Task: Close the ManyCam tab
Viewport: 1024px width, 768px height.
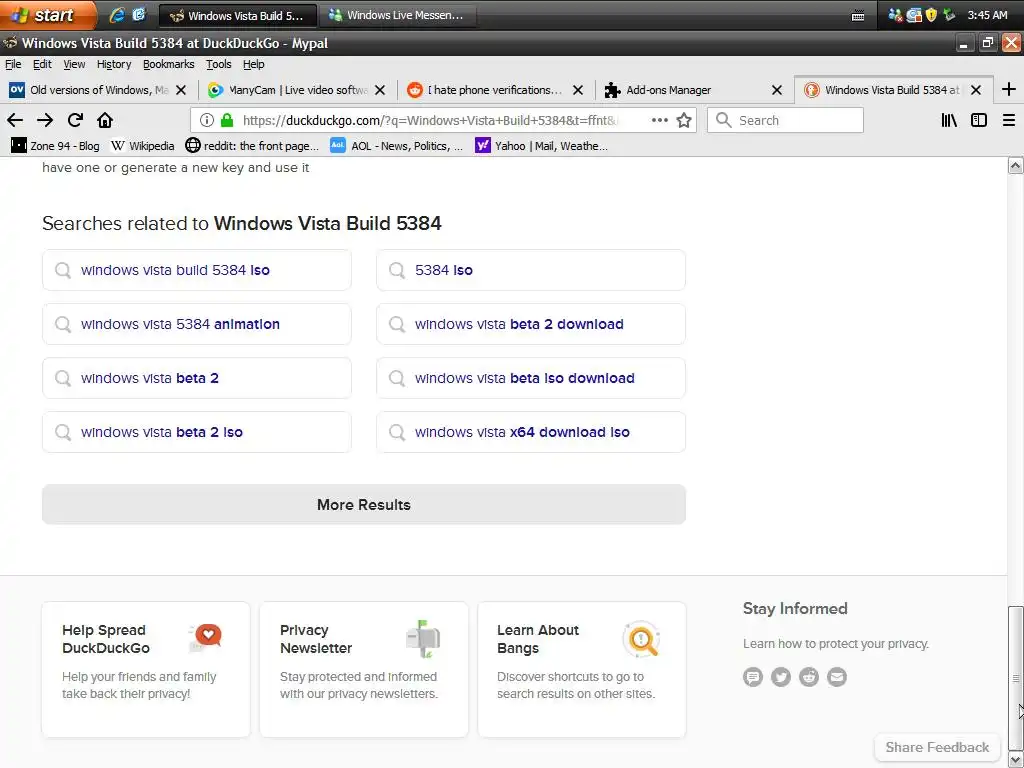Action: click(380, 90)
